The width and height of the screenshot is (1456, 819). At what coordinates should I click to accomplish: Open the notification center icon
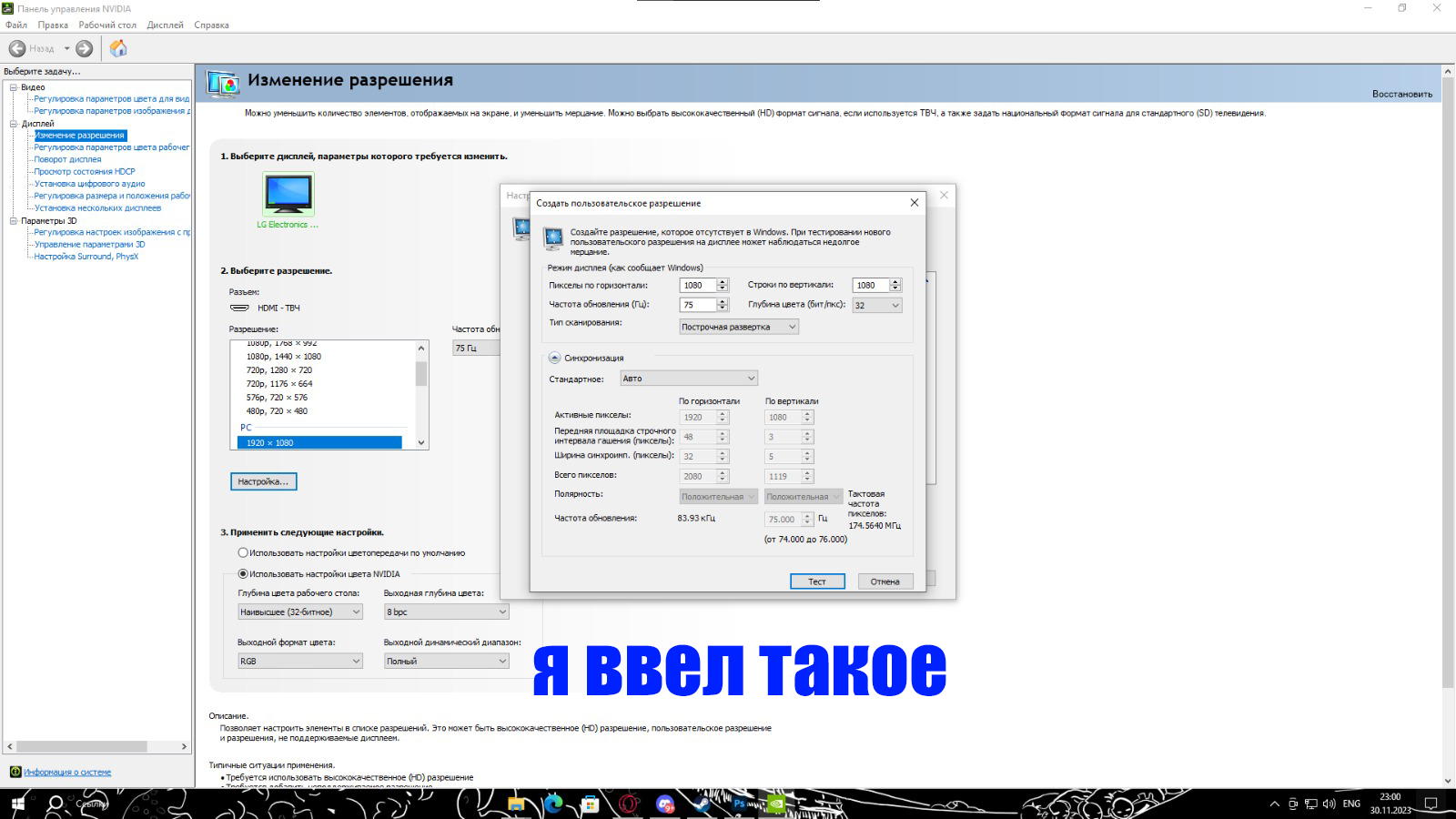pyautogui.click(x=1431, y=804)
